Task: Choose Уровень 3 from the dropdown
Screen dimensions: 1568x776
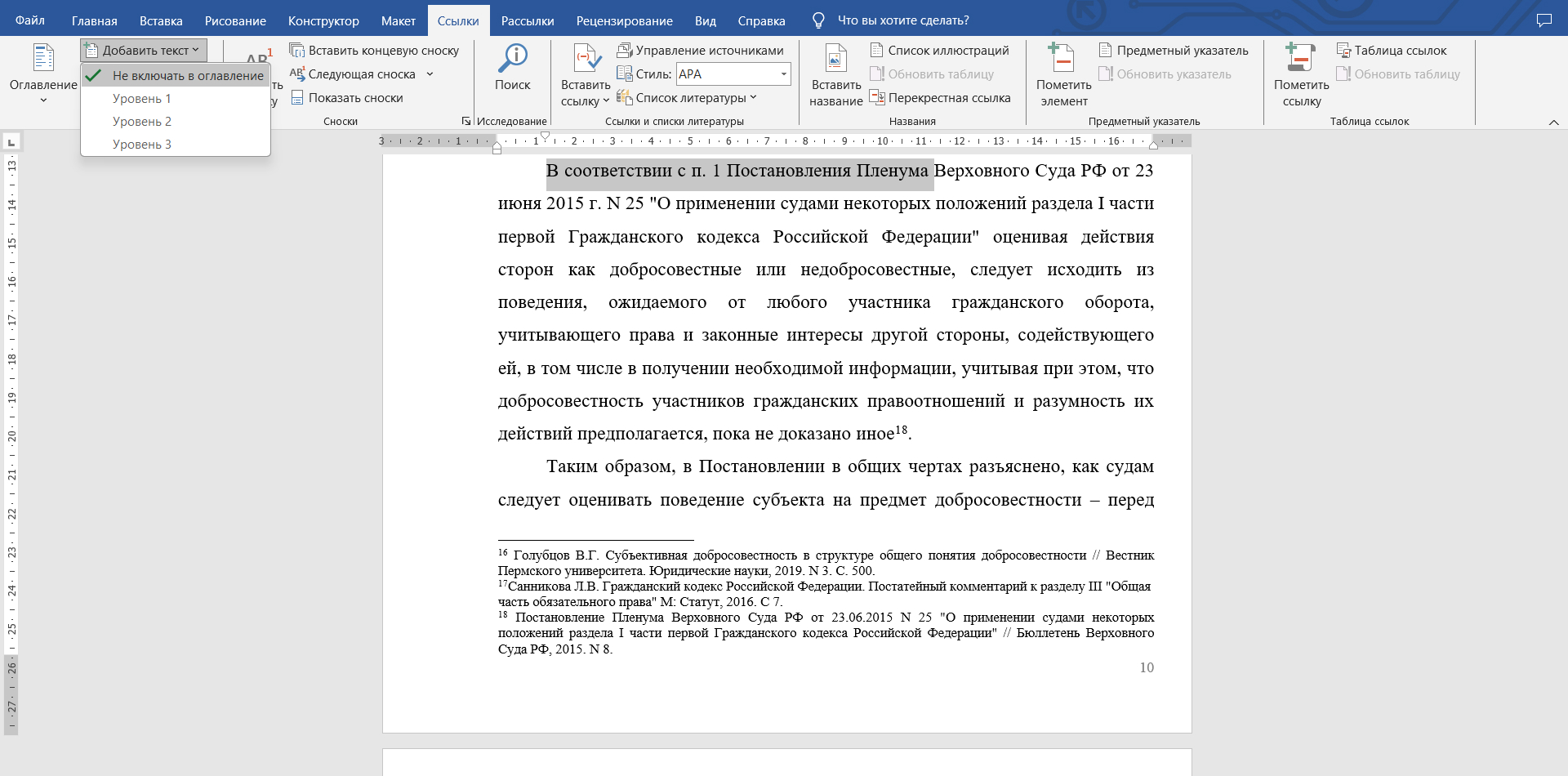Action: tap(176, 144)
